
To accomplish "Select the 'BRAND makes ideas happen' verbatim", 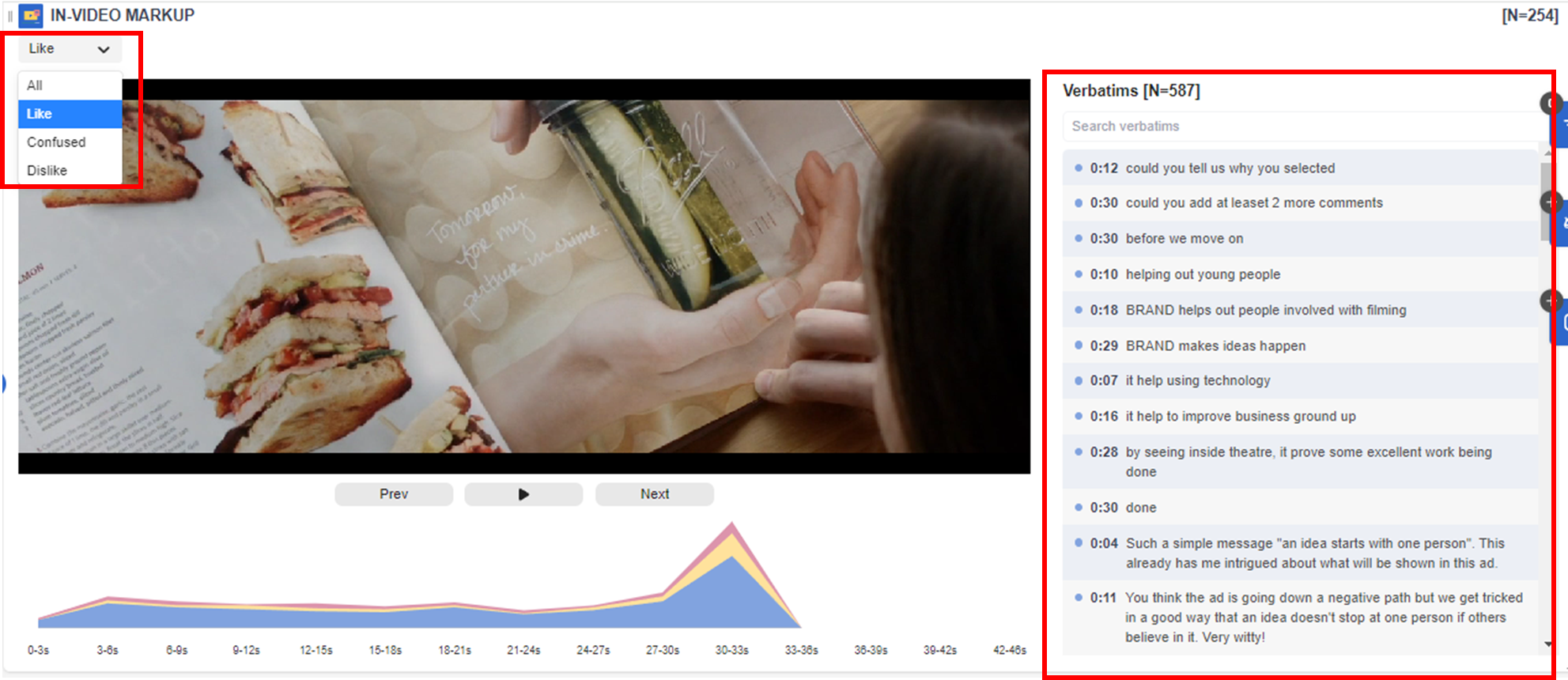I will click(x=1301, y=346).
